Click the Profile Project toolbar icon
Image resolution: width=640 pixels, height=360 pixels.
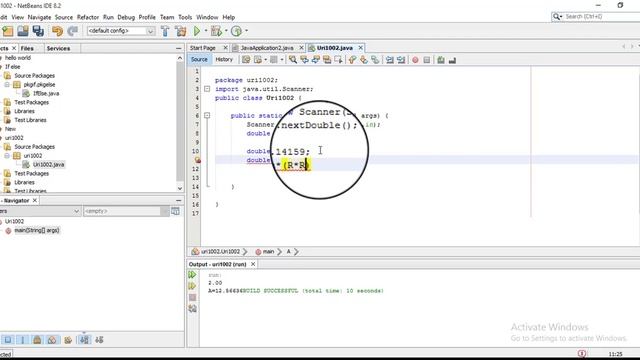(x=236, y=31)
